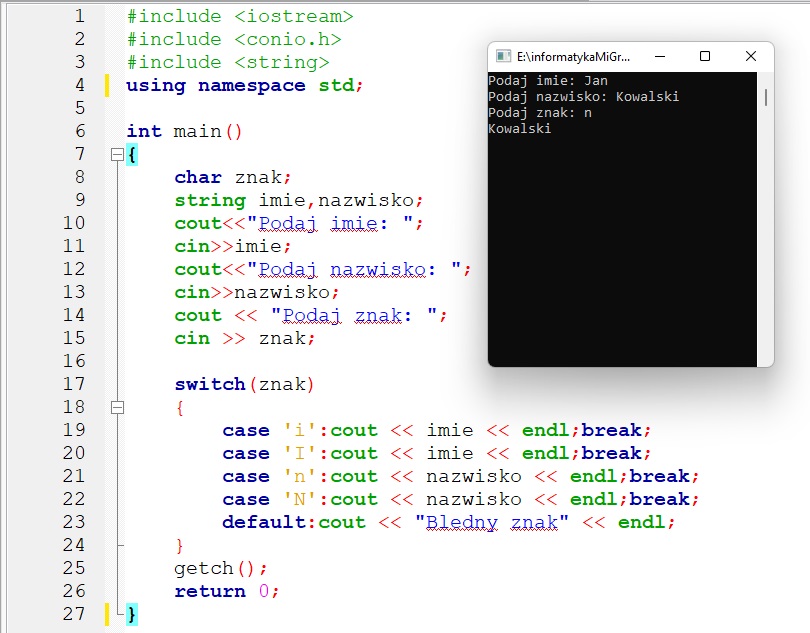Click the "cin>>nazwisko;" statement
The image size is (810, 633).
click(x=257, y=292)
